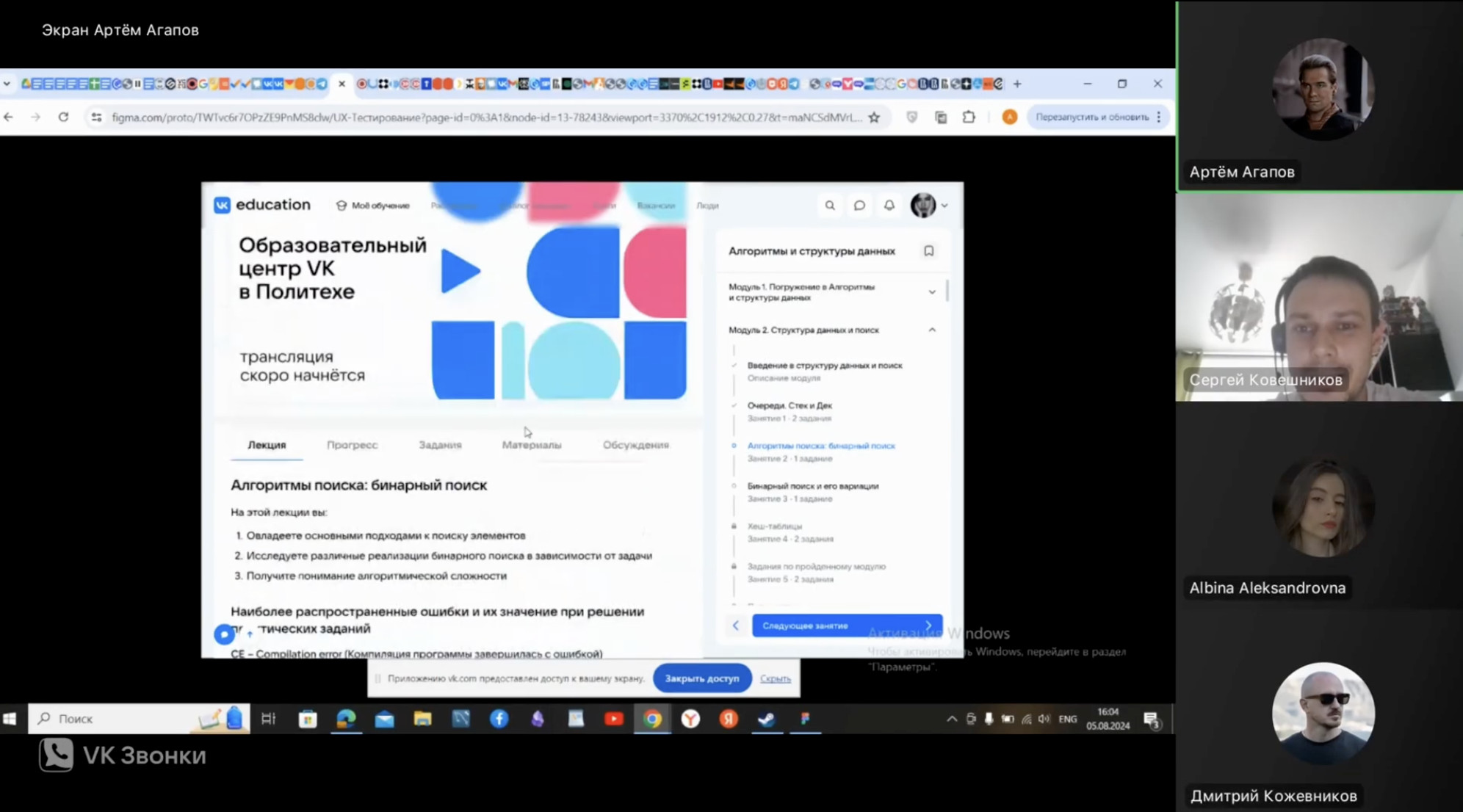The width and height of the screenshot is (1463, 812).
Task: Bookmark the Алгоритмы и структуры данных course
Action: click(928, 251)
